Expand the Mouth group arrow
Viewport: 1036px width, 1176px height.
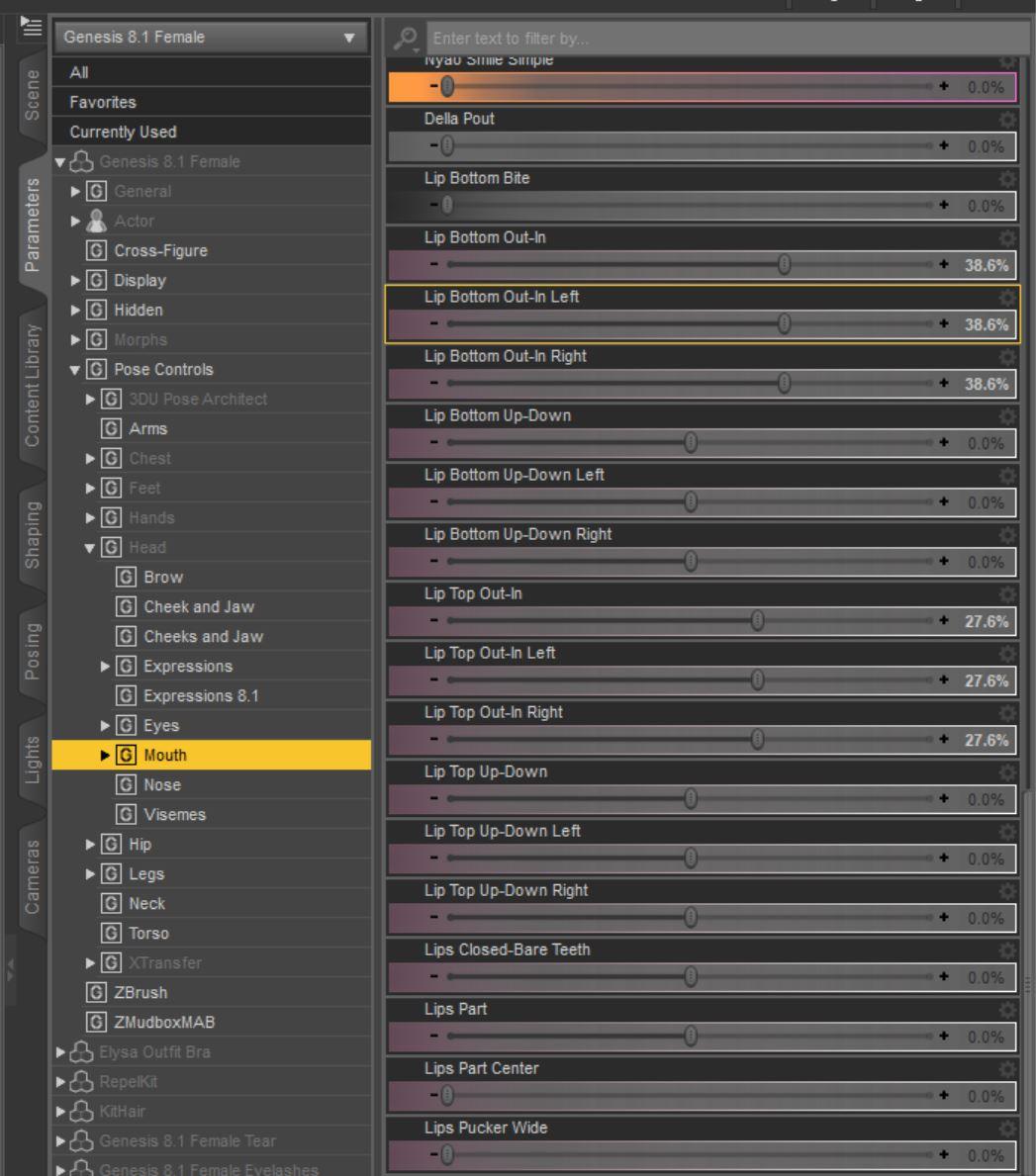tap(105, 756)
